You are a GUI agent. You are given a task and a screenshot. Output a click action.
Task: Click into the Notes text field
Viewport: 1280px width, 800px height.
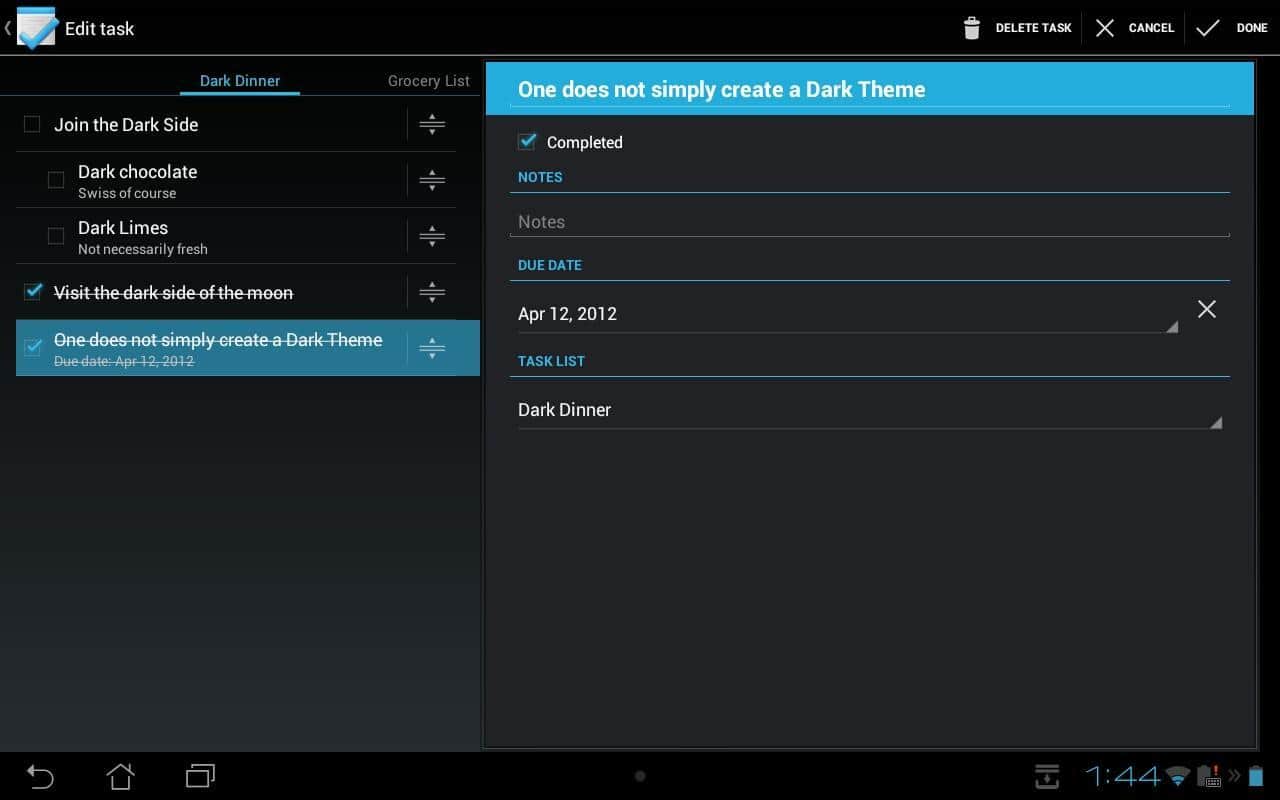[x=868, y=222]
